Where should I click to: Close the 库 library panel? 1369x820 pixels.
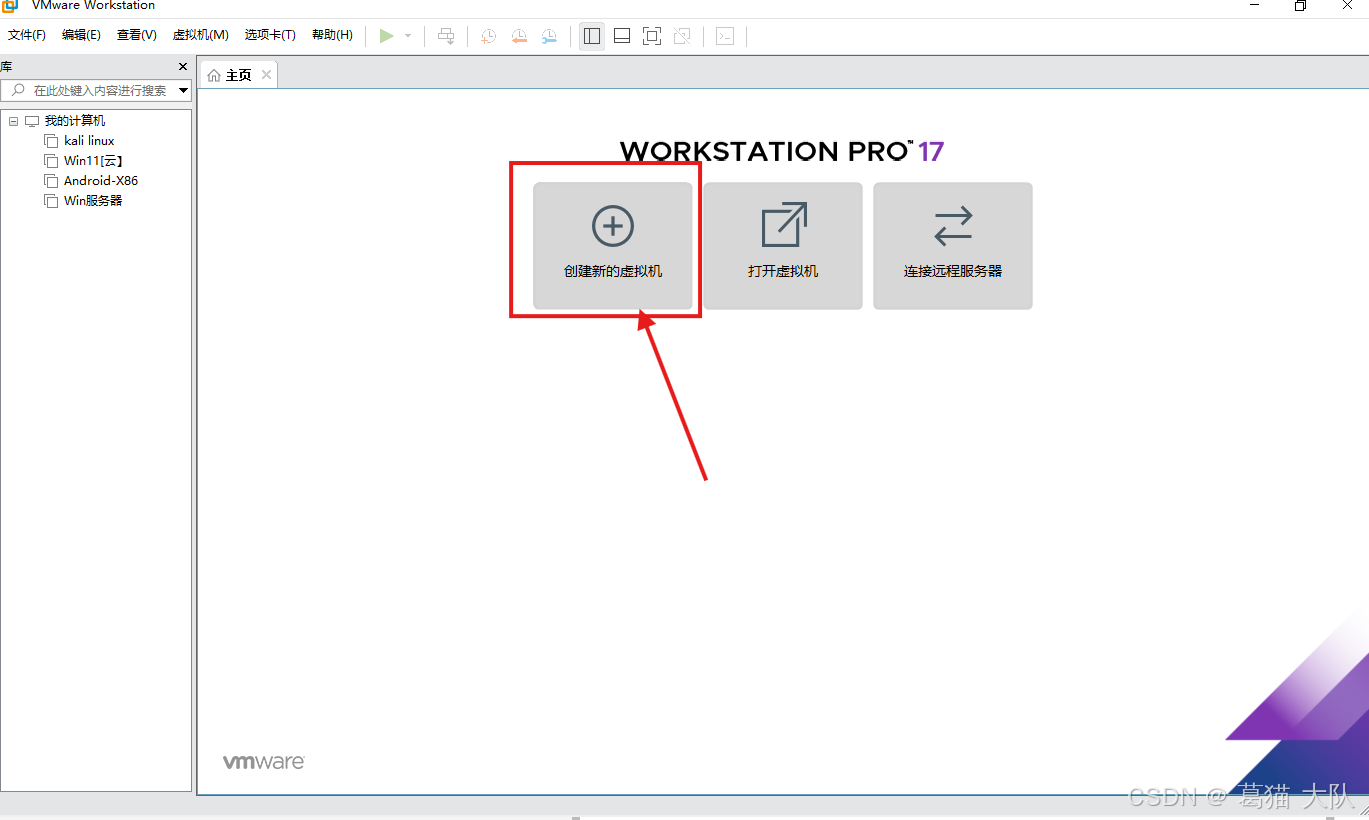pyautogui.click(x=183, y=67)
